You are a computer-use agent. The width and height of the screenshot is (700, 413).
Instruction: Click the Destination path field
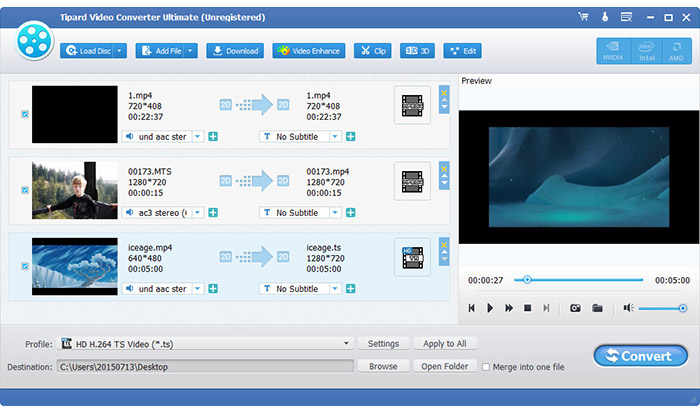[205, 367]
